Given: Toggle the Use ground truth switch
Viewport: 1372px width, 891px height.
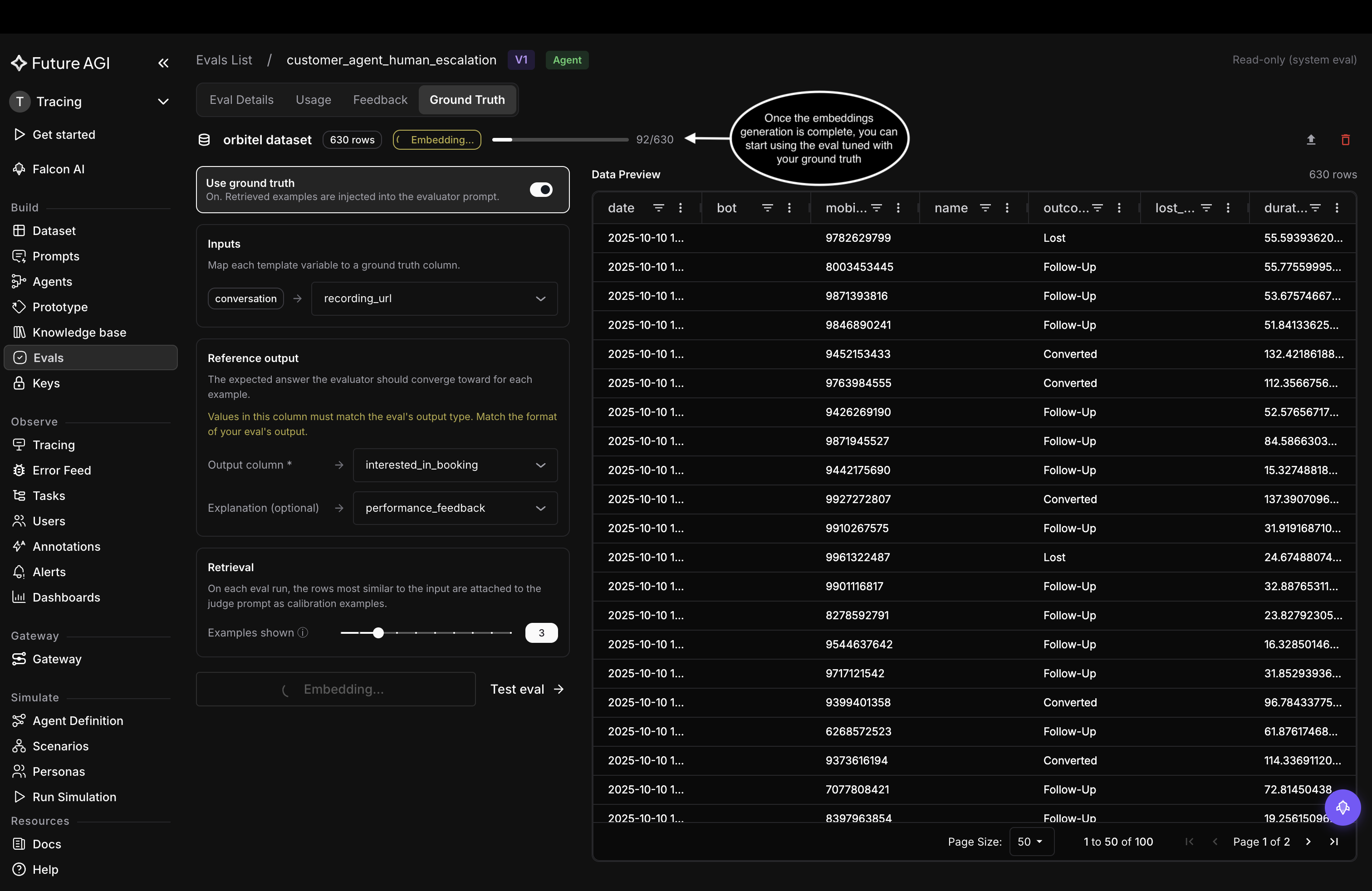Looking at the screenshot, I should click(x=541, y=190).
